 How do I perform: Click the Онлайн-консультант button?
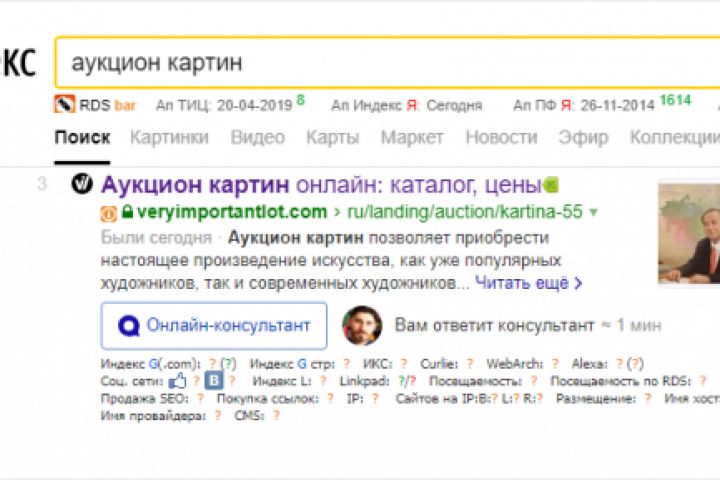(214, 326)
